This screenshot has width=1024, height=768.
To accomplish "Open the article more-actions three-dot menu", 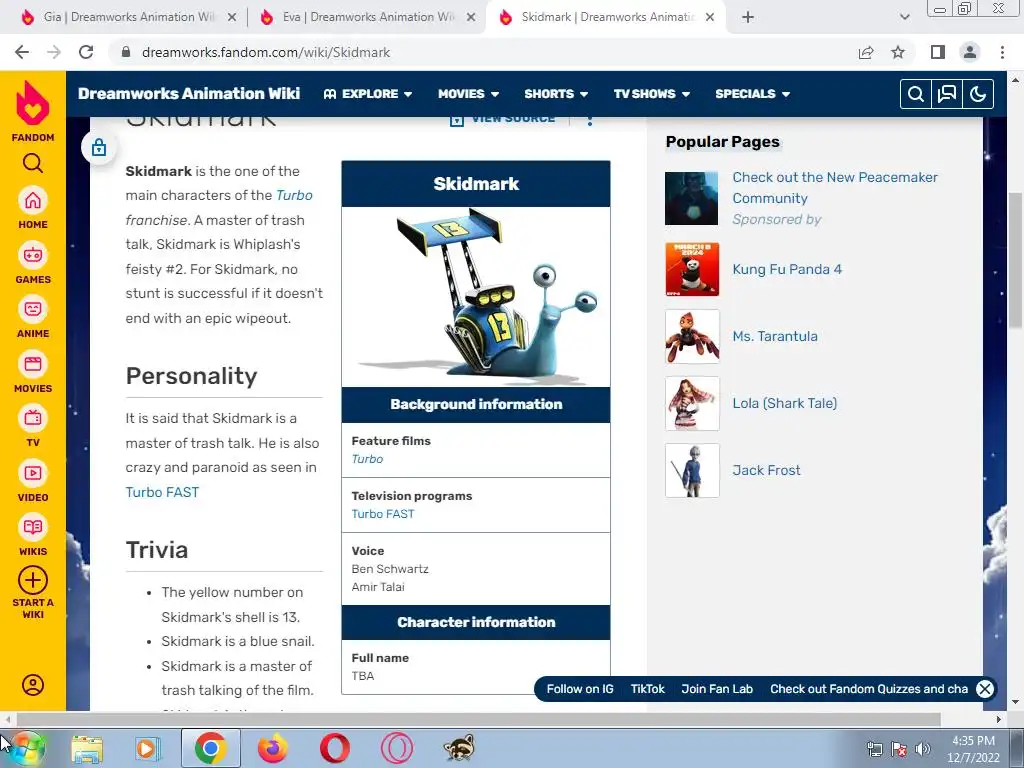I will [x=590, y=120].
